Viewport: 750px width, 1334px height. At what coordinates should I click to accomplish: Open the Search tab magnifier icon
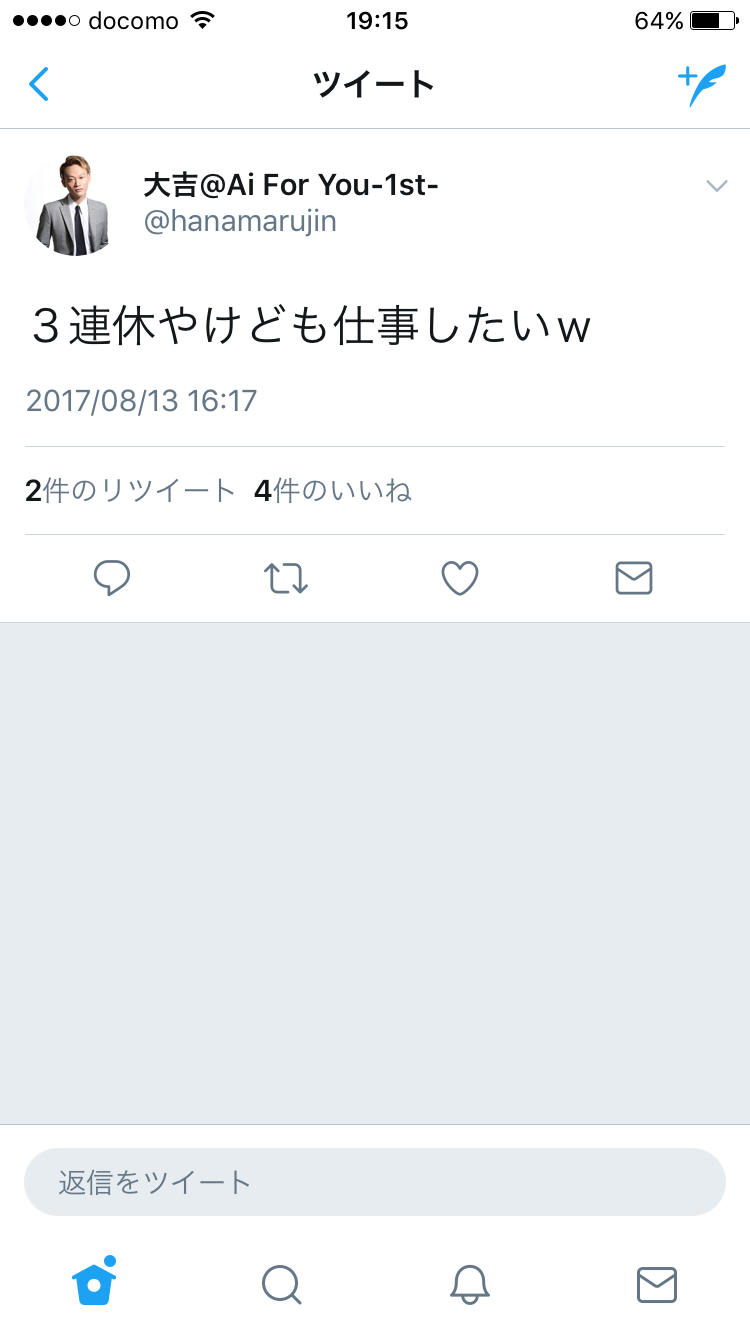pyautogui.click(x=281, y=1284)
